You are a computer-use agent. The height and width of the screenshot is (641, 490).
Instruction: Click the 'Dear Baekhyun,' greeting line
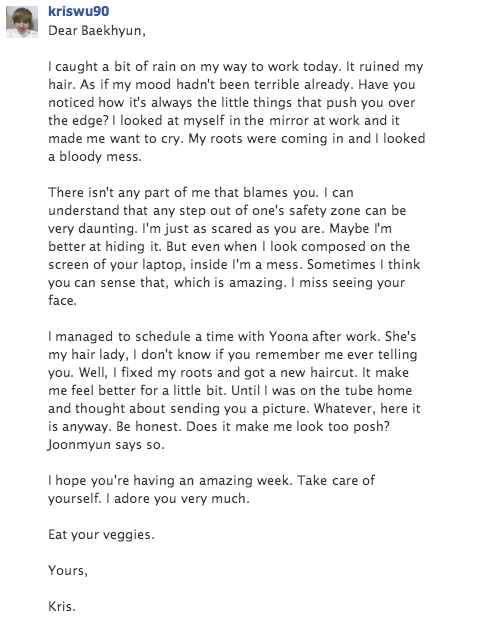pyautogui.click(x=97, y=31)
